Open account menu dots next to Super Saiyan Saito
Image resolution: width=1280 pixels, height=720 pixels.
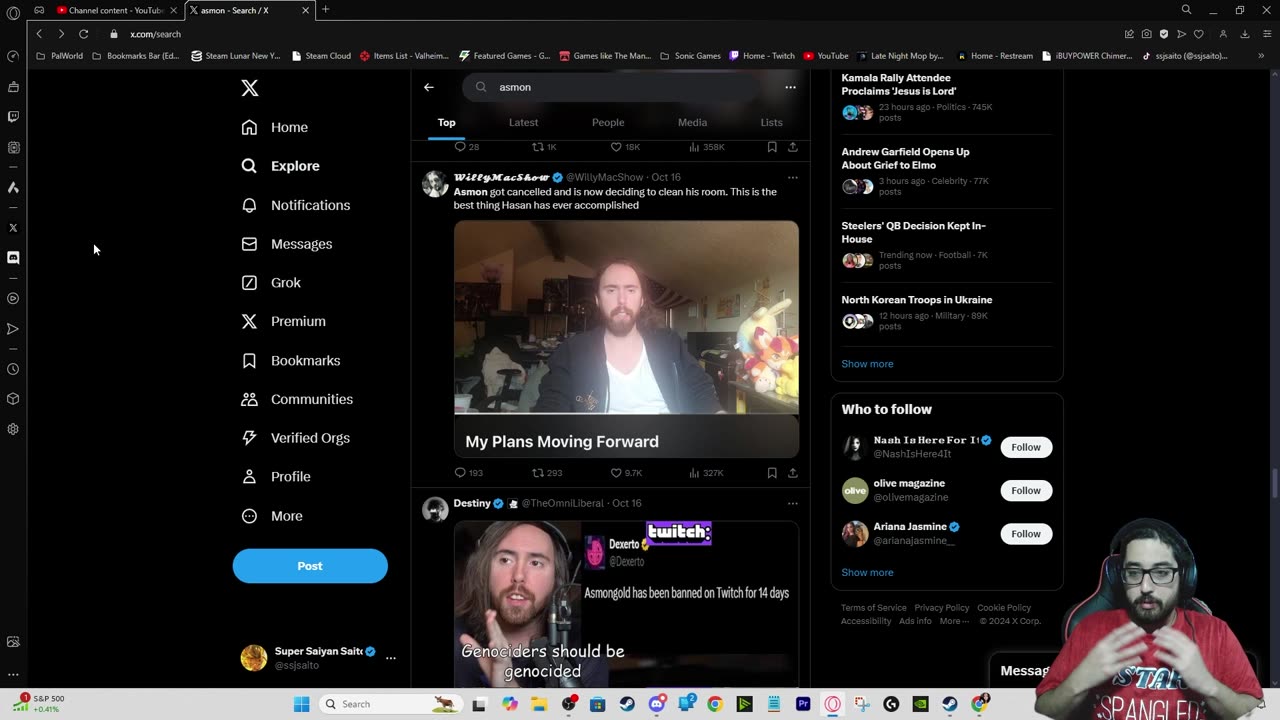click(391, 658)
